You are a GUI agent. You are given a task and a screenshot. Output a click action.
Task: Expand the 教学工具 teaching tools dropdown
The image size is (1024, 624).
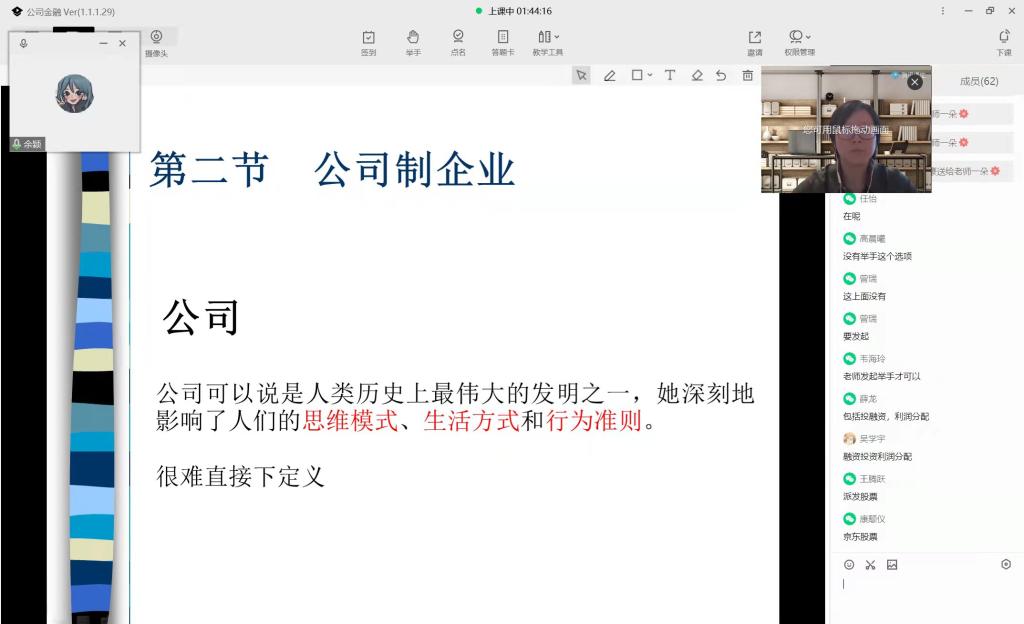pyautogui.click(x=548, y=42)
